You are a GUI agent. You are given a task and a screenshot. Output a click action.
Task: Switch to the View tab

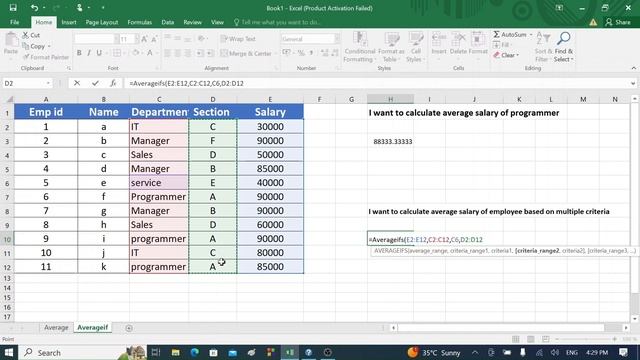pos(217,22)
